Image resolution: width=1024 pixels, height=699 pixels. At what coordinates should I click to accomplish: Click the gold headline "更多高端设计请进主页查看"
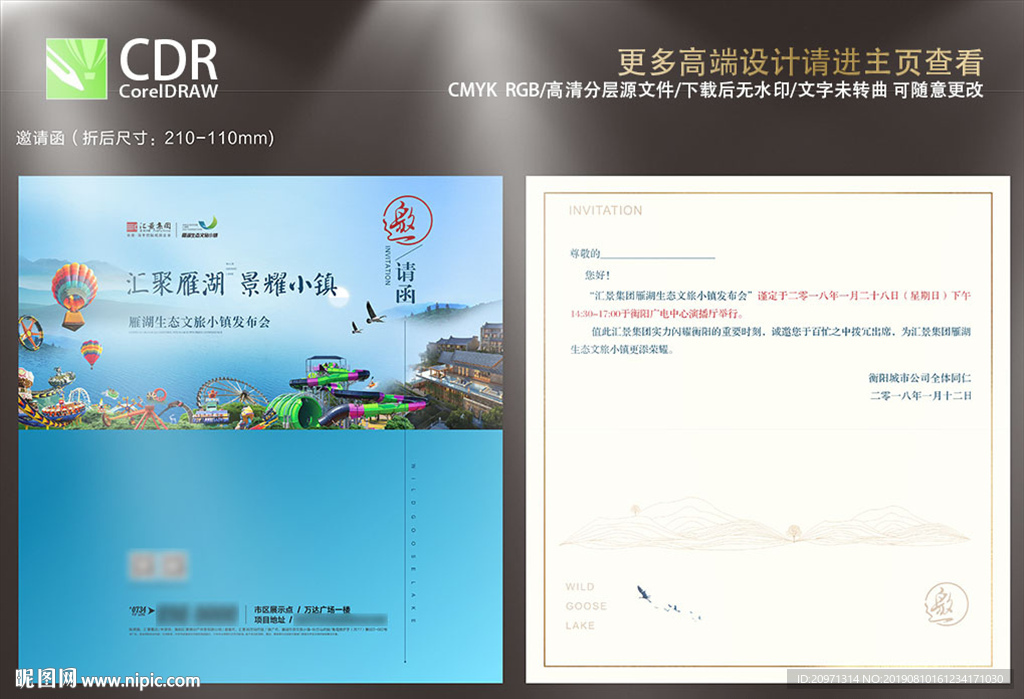[801, 63]
